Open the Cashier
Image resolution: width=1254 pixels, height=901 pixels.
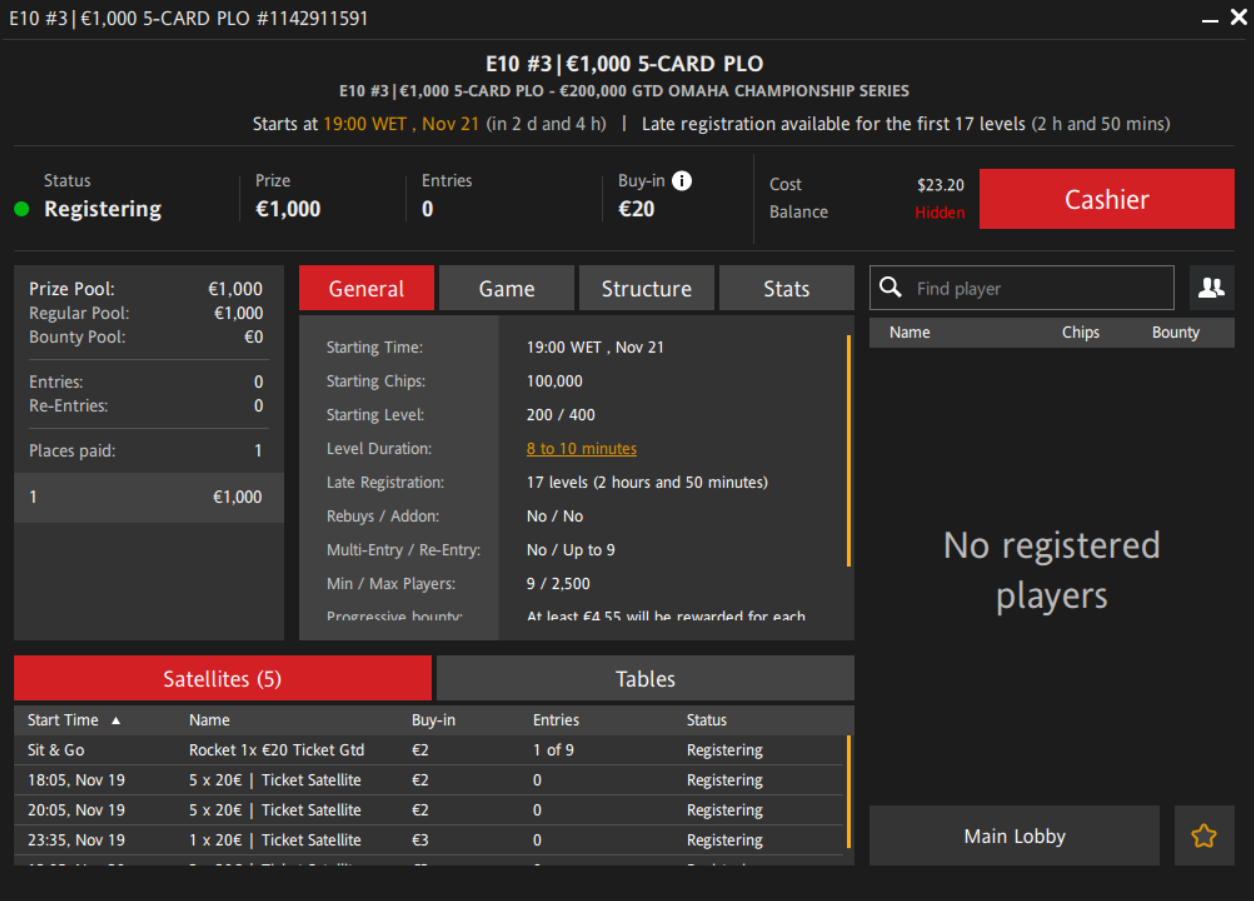tap(1106, 199)
